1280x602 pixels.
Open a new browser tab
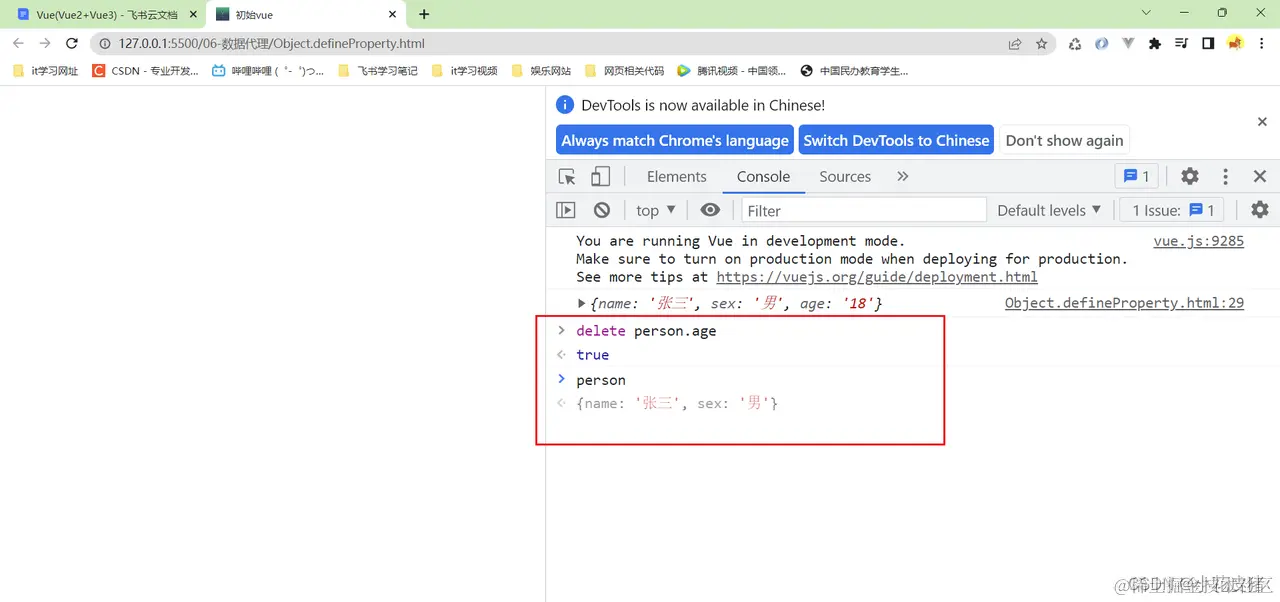click(424, 14)
